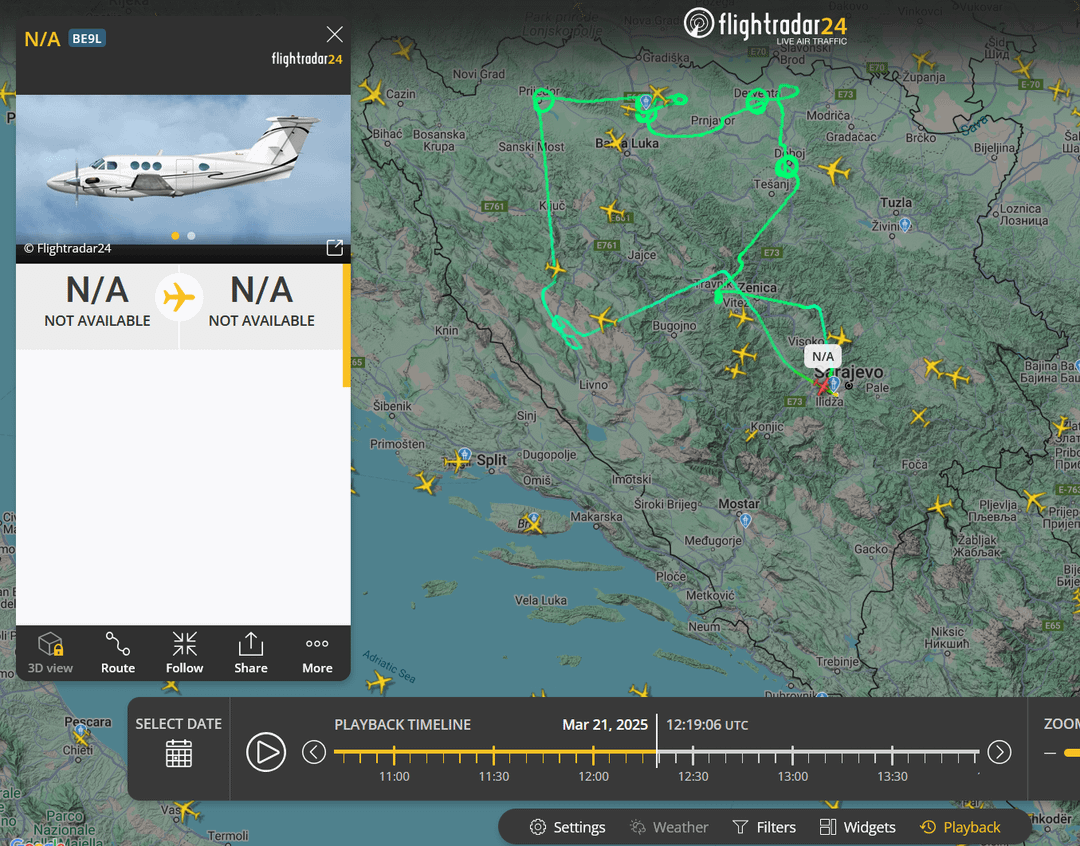
Task: Click the Split airport pin
Action: pos(465,455)
